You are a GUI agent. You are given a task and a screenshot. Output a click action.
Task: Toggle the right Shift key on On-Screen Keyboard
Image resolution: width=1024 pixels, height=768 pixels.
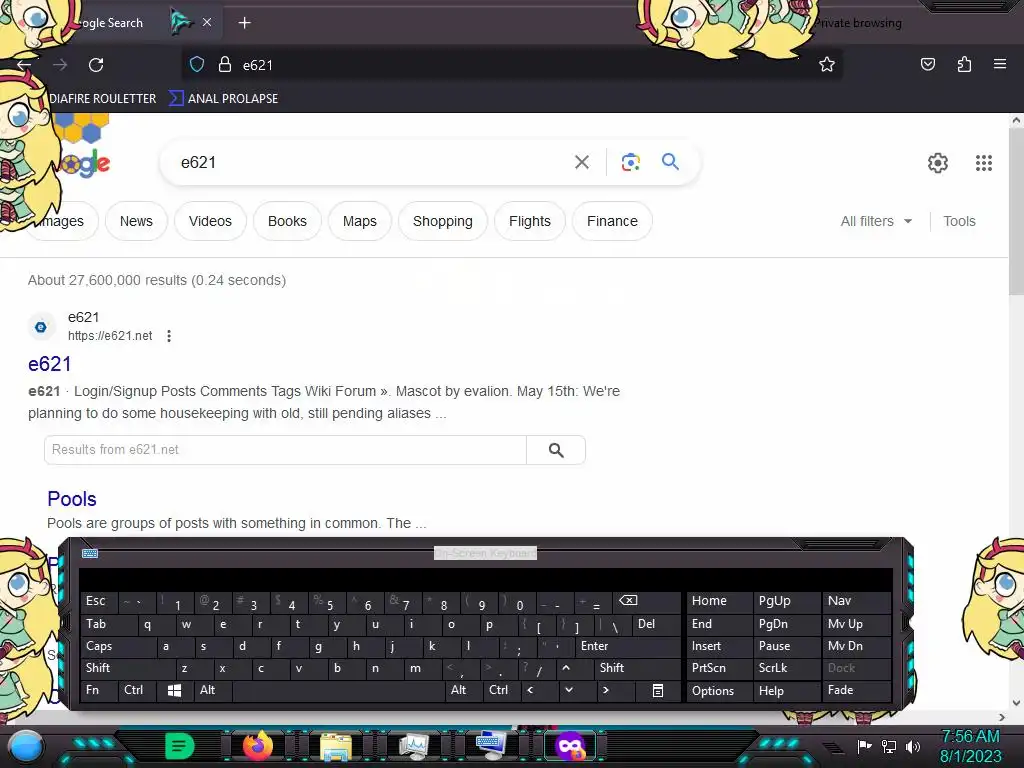pos(637,668)
